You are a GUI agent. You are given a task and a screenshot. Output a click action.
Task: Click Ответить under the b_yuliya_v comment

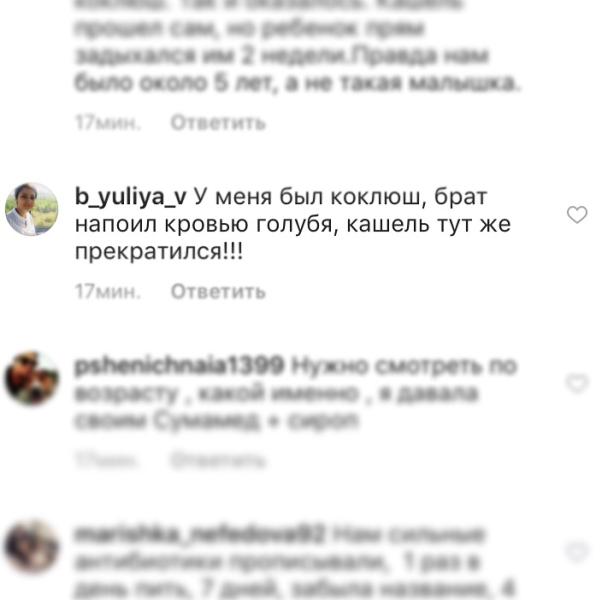pyautogui.click(x=218, y=291)
